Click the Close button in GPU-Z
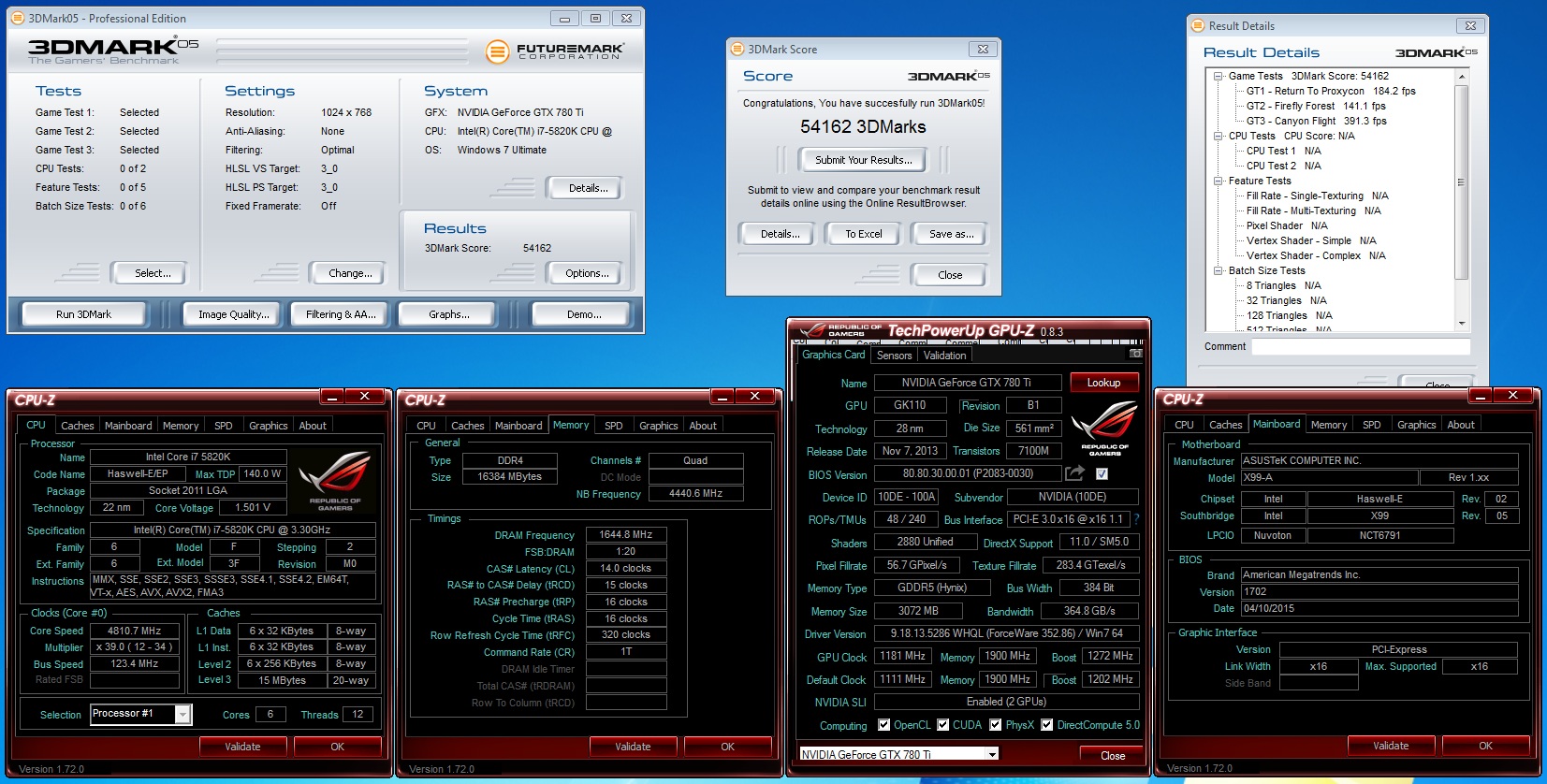The image size is (1547, 784). [x=1113, y=756]
